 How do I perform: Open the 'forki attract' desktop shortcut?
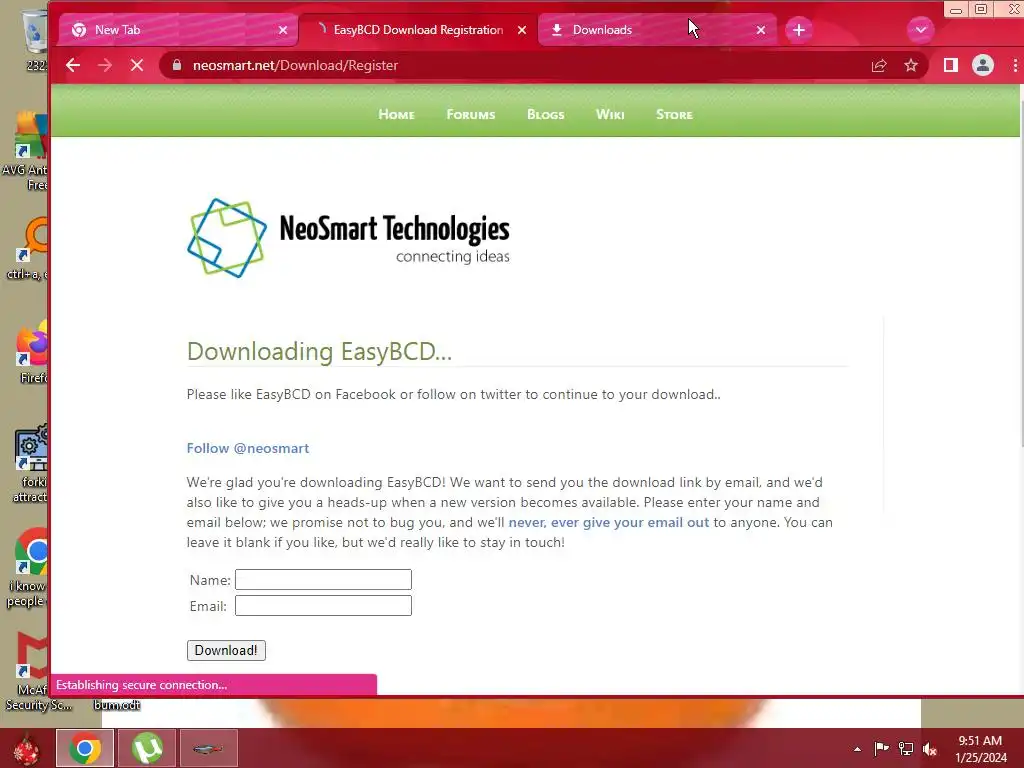(x=31, y=464)
